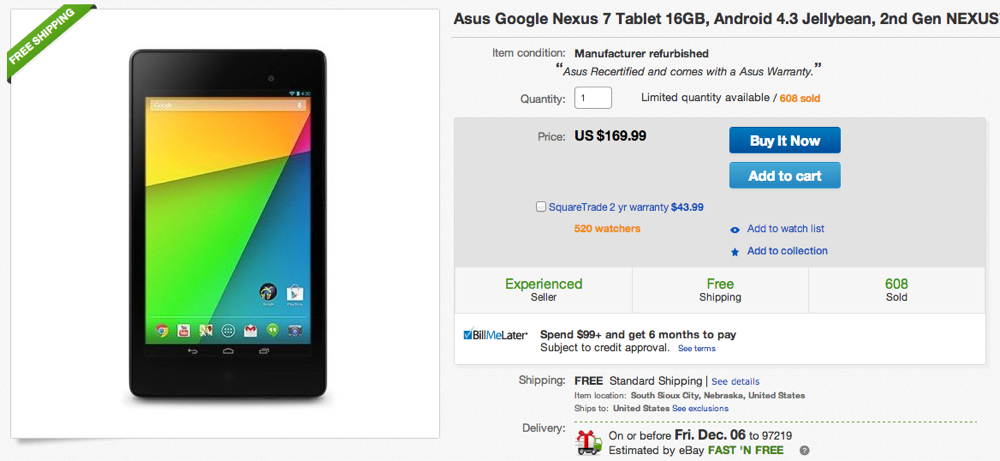Click the BillMeLater logo
Screen dimensions: 1000x461
click(x=496, y=335)
